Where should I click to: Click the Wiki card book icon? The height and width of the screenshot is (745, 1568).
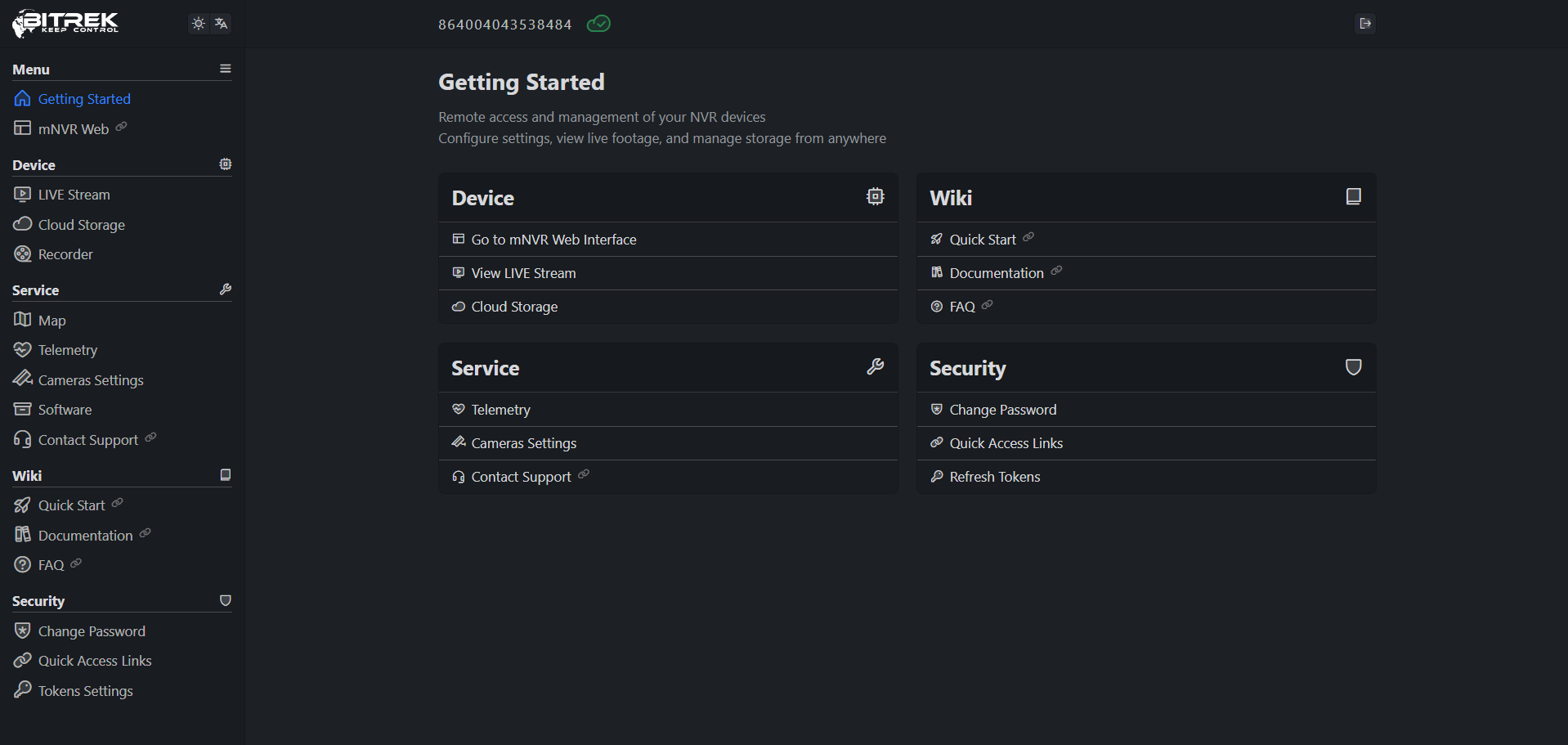[1353, 196]
